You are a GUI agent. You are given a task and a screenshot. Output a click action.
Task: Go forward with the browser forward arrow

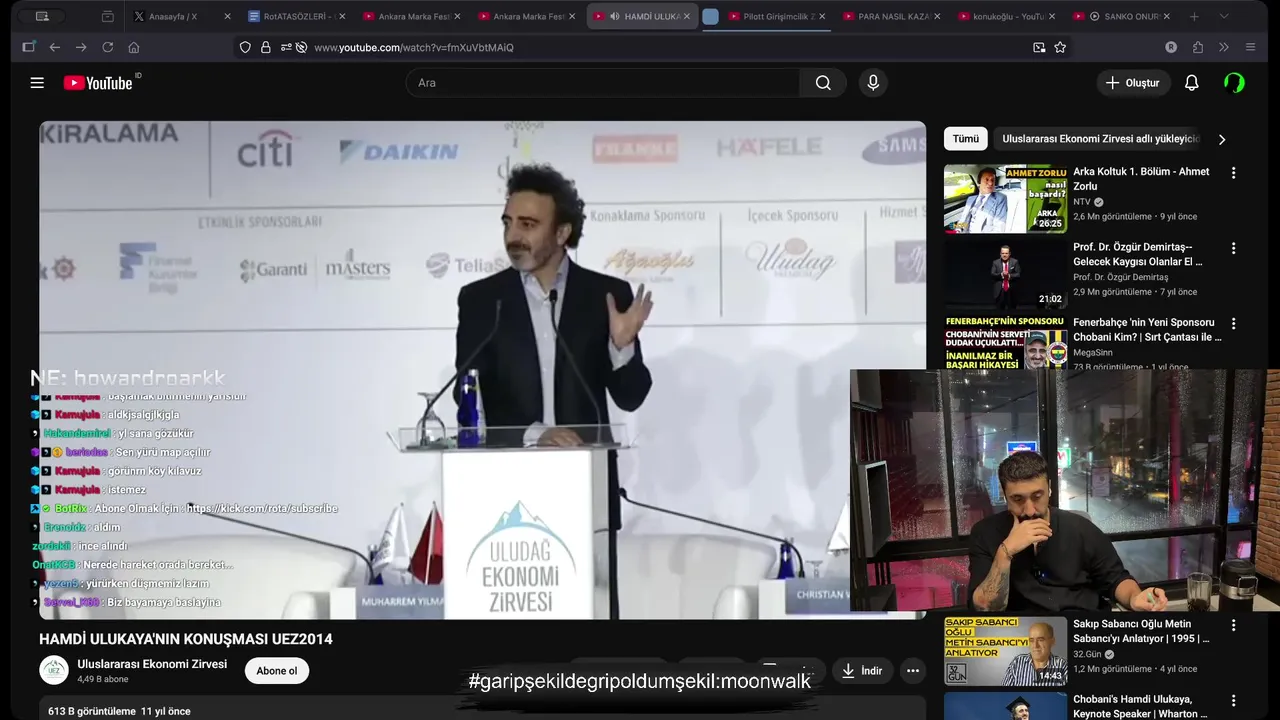coord(81,47)
